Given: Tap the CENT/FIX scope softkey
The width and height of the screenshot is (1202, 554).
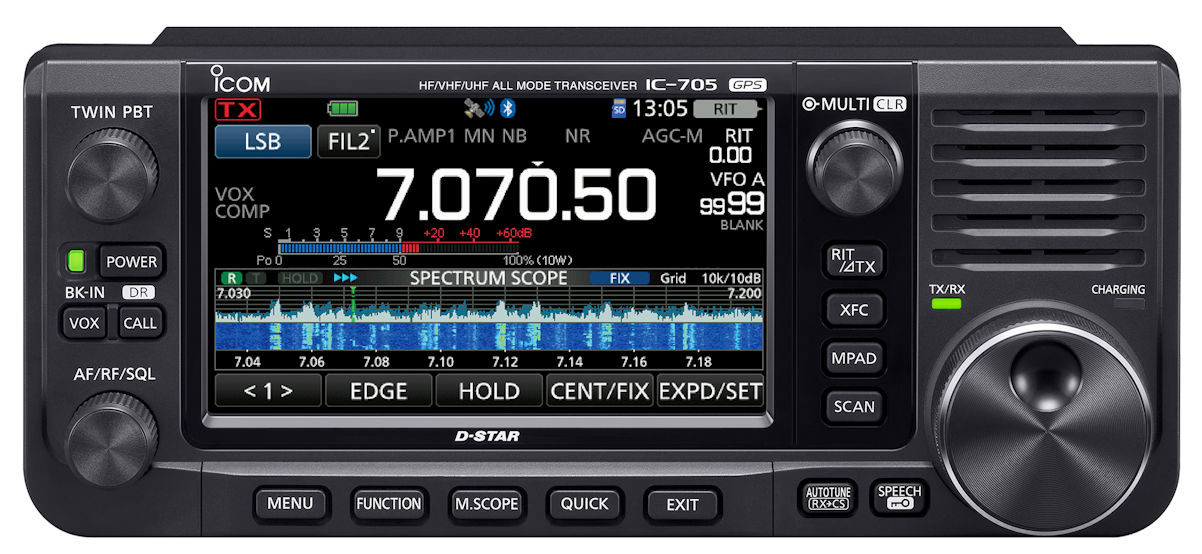Looking at the screenshot, I should 599,390.
